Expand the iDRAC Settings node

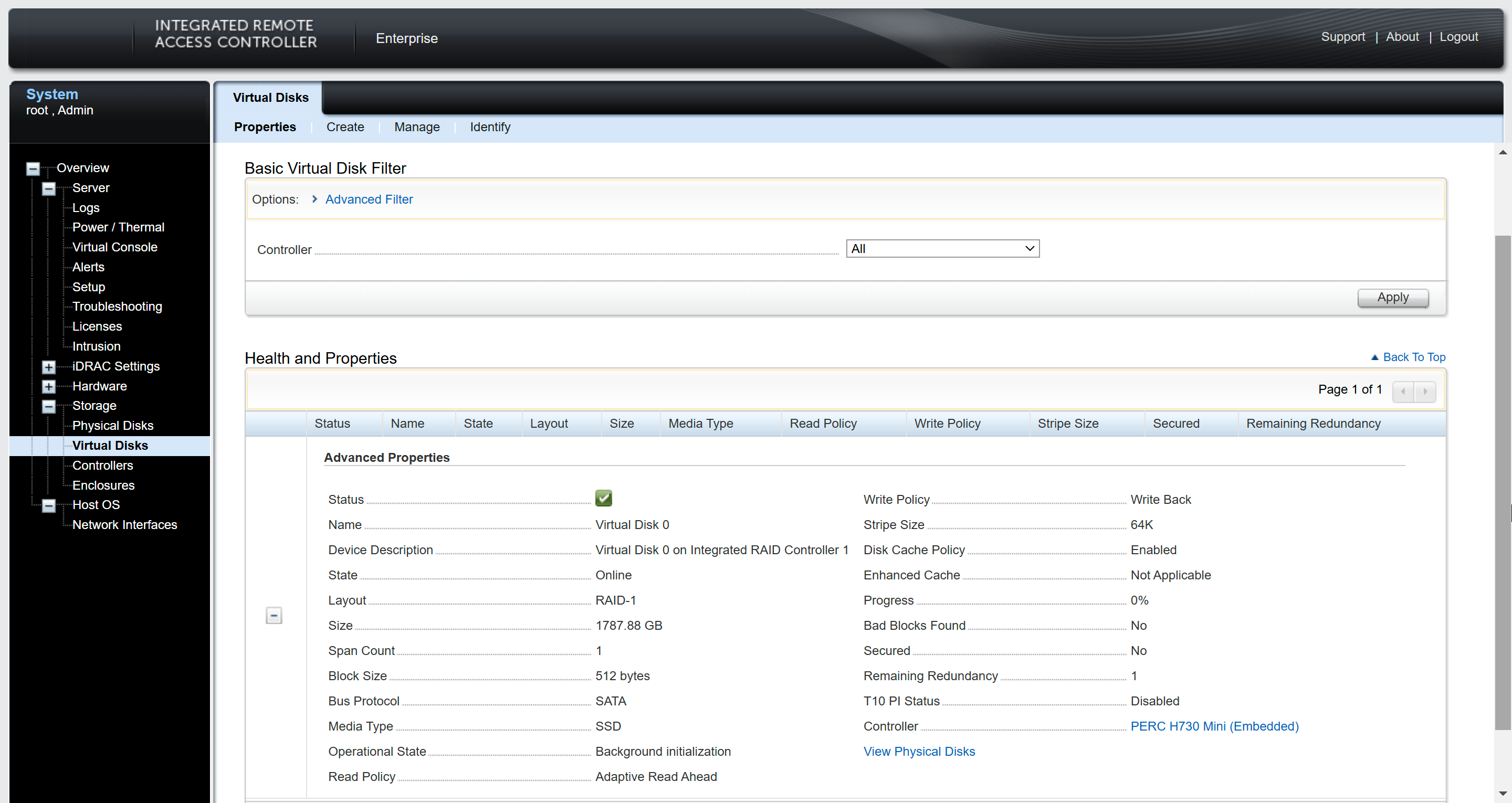[49, 367]
